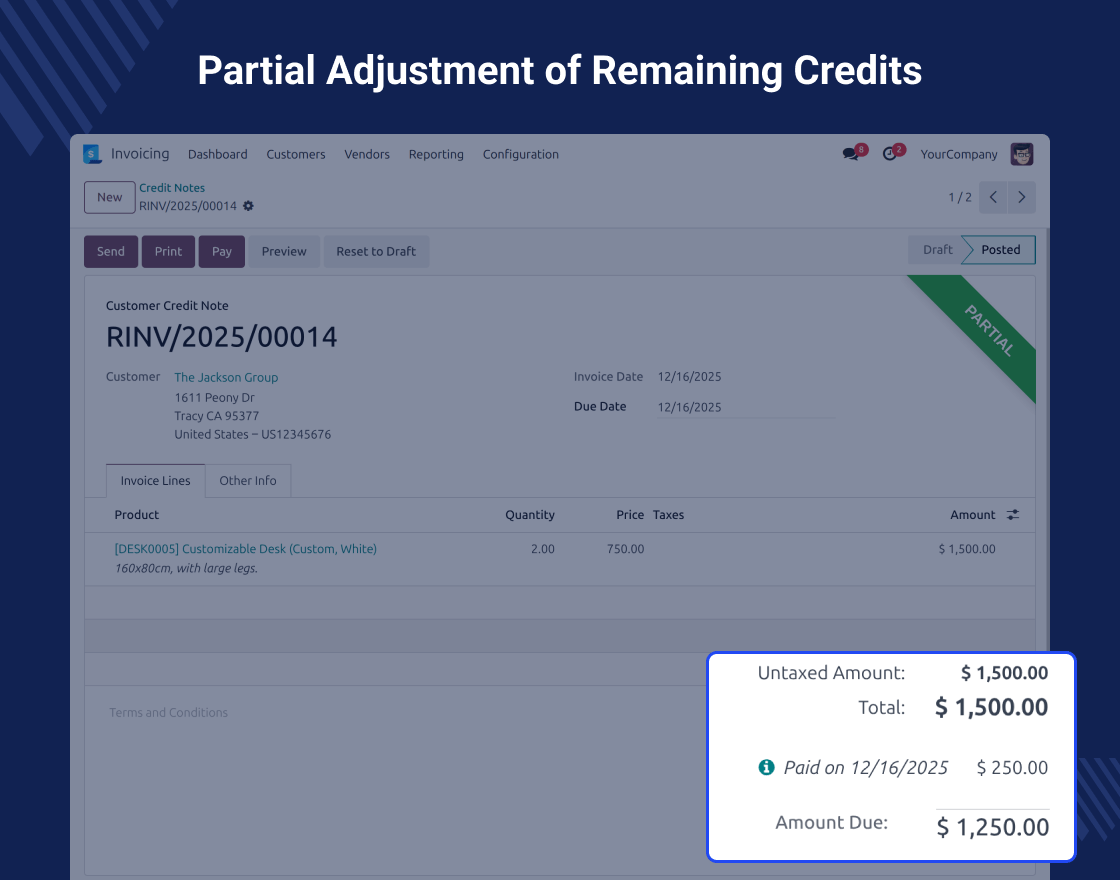Click the user avatar picture
Viewport: 1120px width, 880px height.
pos(1021,154)
